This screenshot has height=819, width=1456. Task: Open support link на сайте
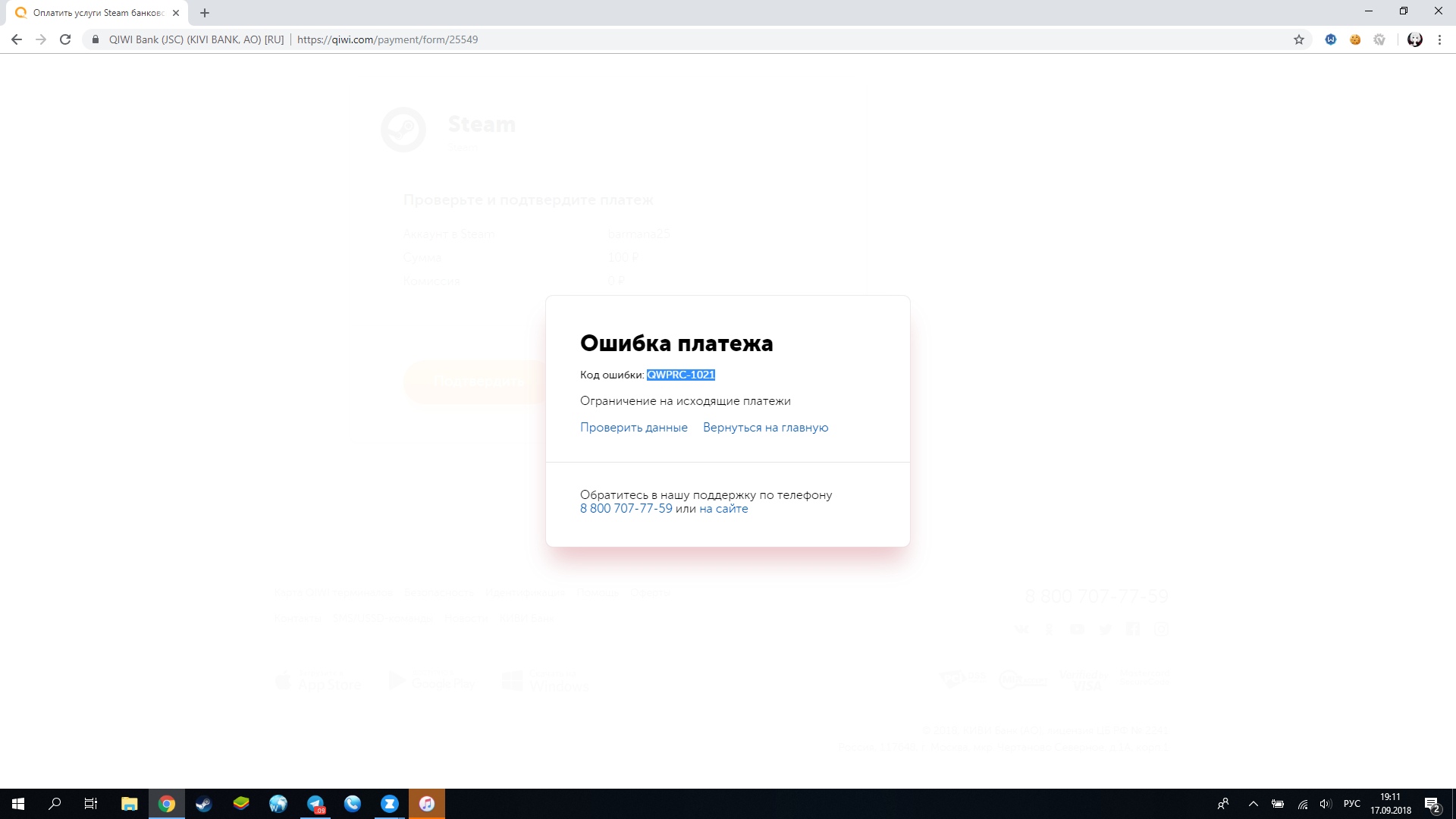tap(723, 509)
